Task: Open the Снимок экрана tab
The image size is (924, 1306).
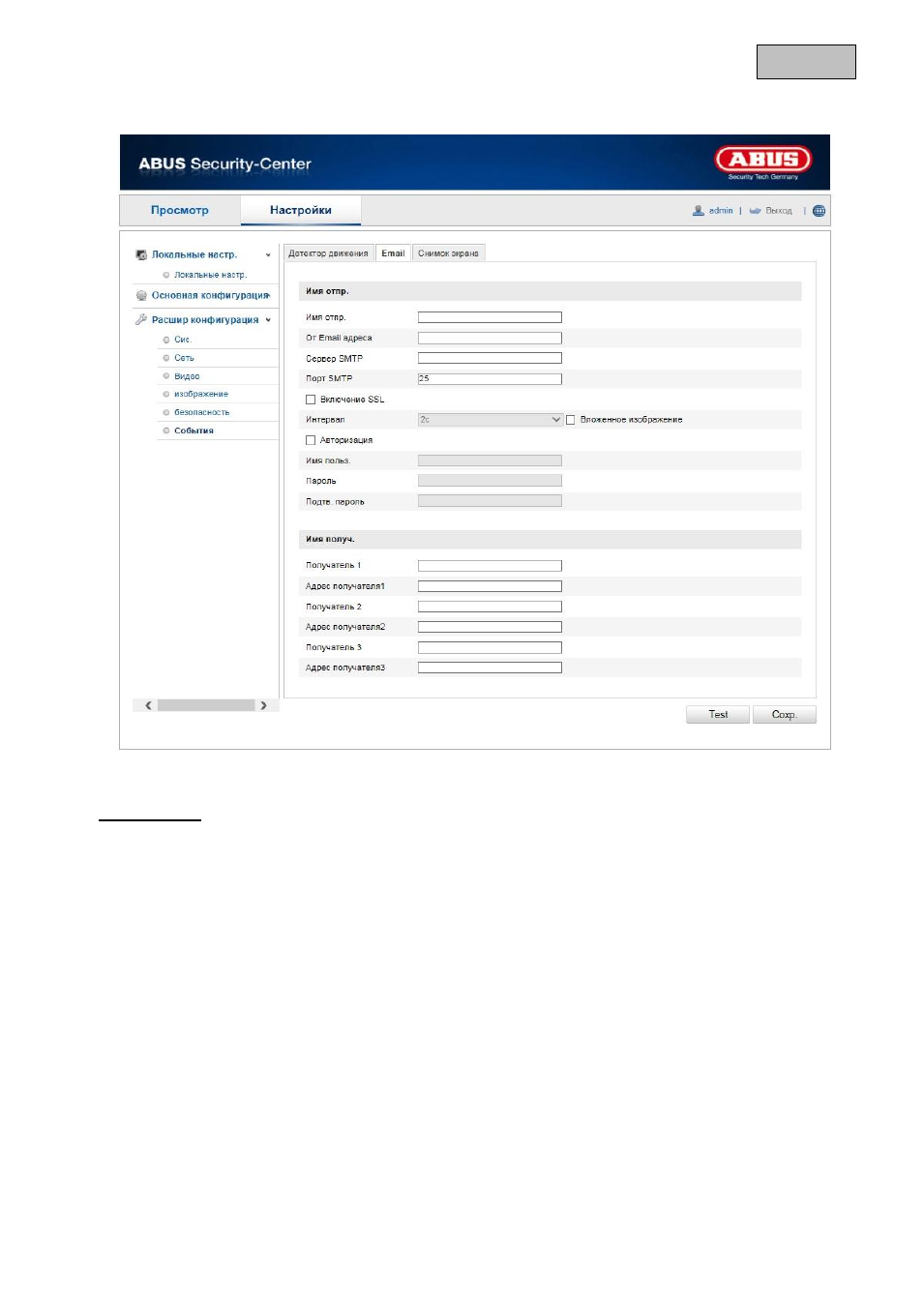Action: pos(448,253)
